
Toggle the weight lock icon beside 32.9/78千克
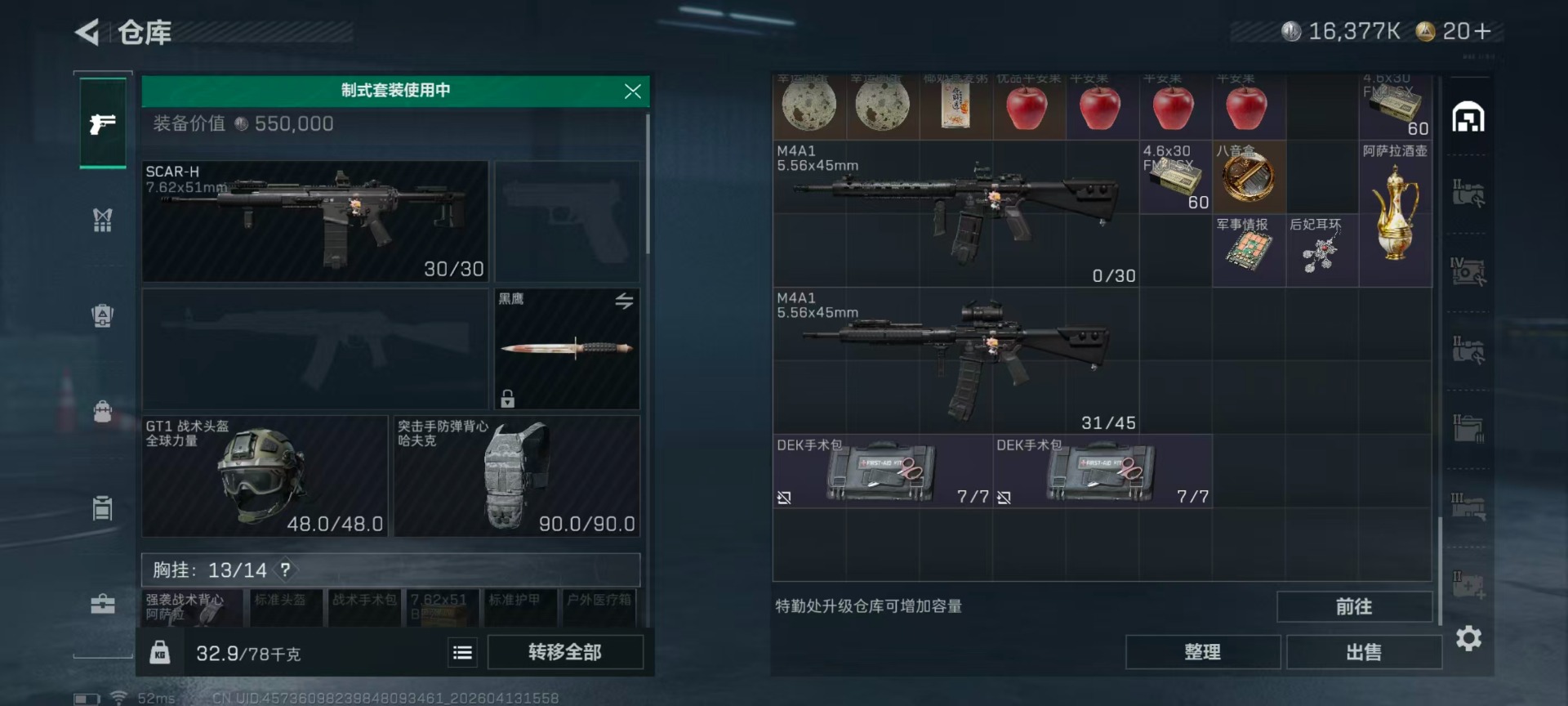pyautogui.click(x=160, y=652)
